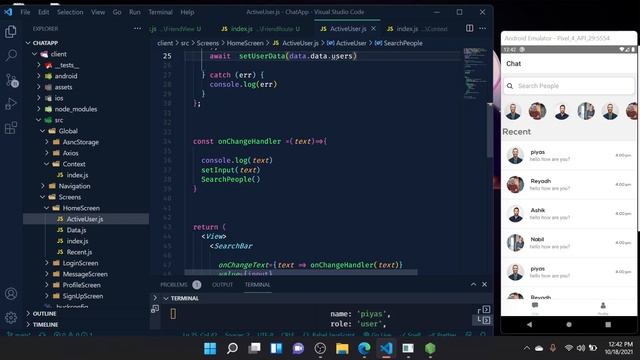Viewport: 640px width, 360px height.
Task: Tap the chat tab icon in emulator bottom bar
Action: (x=535, y=306)
